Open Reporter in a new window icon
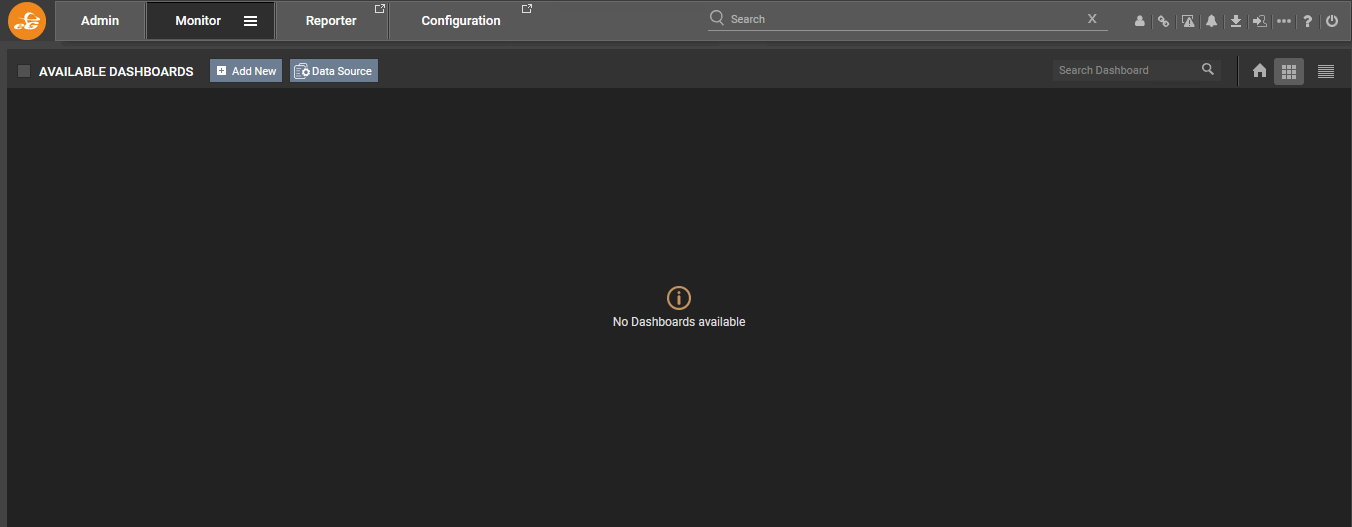This screenshot has width=1352, height=527. 379,9
